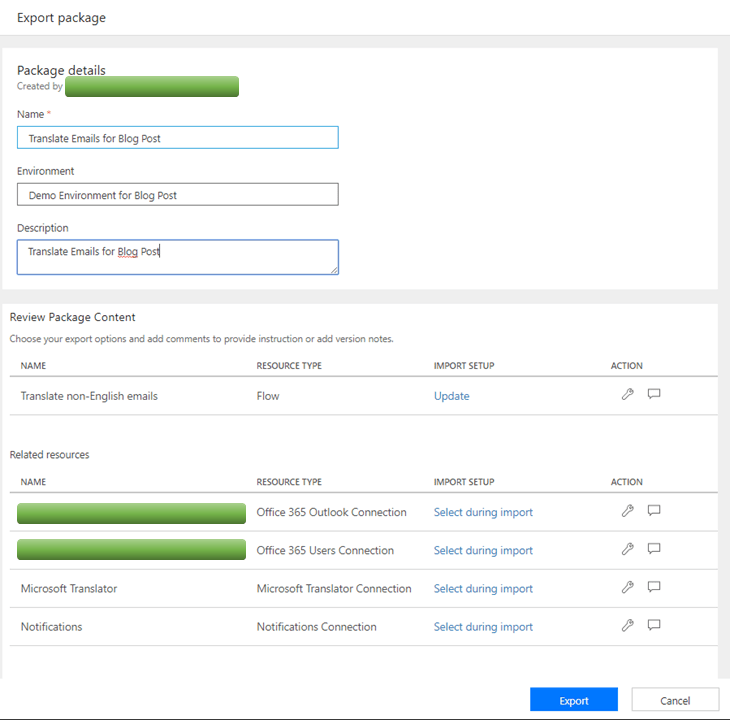Click the comment icon for Translate non-English emails
The height and width of the screenshot is (720, 730).
point(654,394)
